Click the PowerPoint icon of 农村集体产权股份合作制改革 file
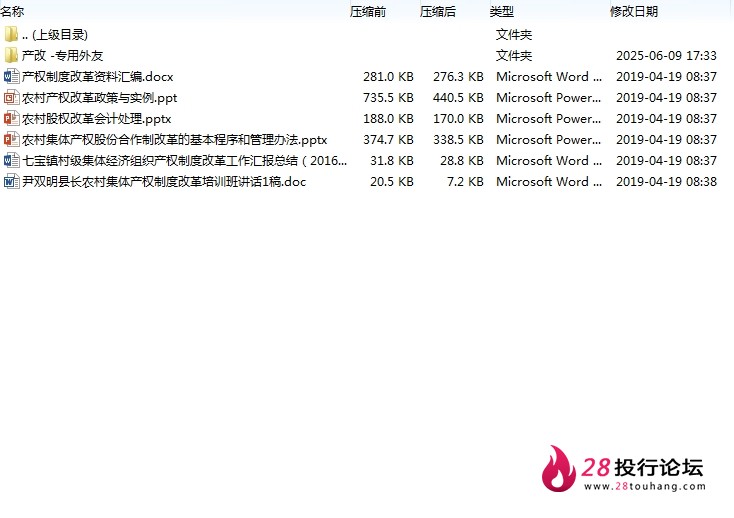Viewport: 734px width, 518px height. tap(11, 139)
